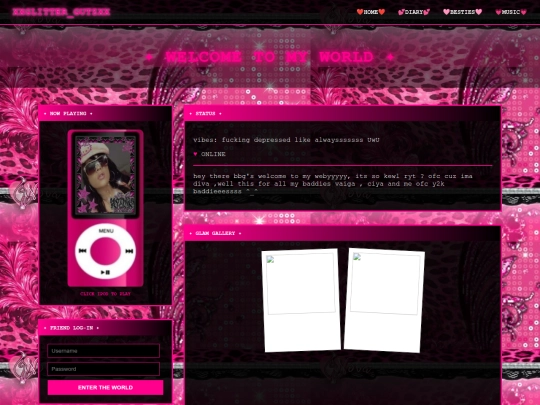This screenshot has width=540, height=405.
Task: Click the site title logo text
Action: click(61, 12)
